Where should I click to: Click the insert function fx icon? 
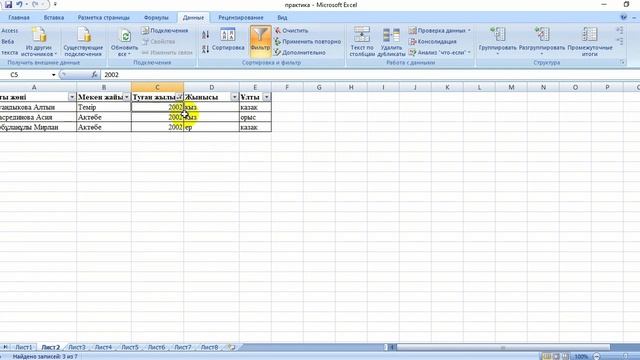(x=94, y=75)
